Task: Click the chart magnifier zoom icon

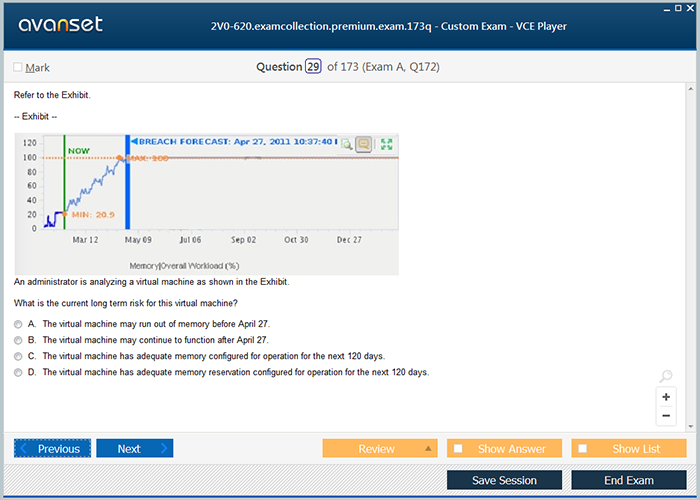Action: (347, 144)
